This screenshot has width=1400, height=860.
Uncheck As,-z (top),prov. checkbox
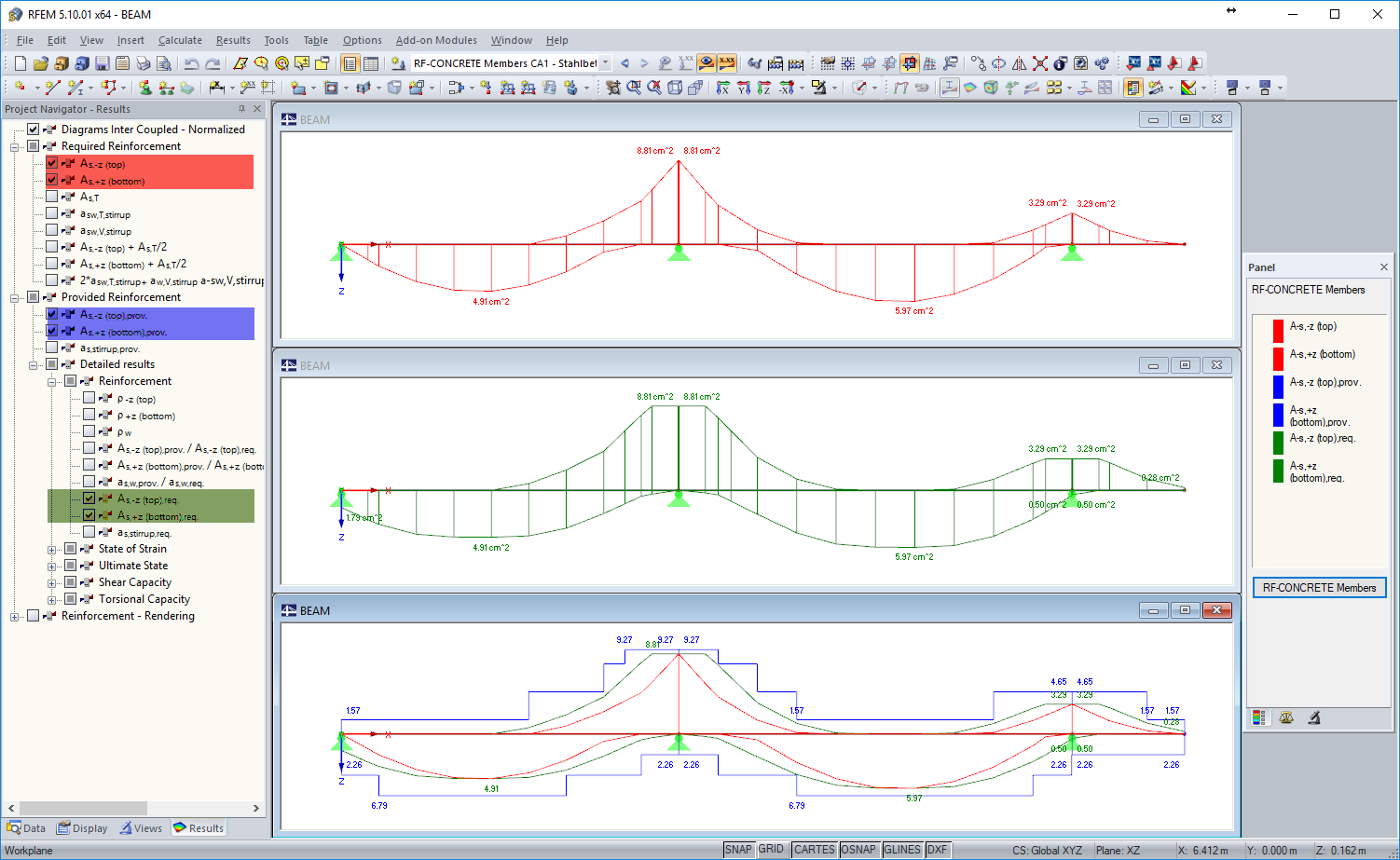coord(52,314)
